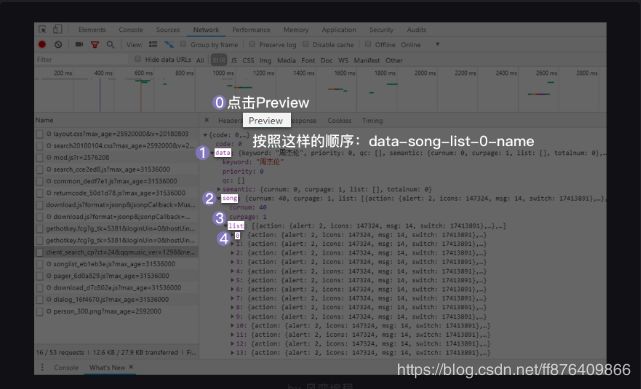Close the request details pane

pyautogui.click(x=206, y=120)
